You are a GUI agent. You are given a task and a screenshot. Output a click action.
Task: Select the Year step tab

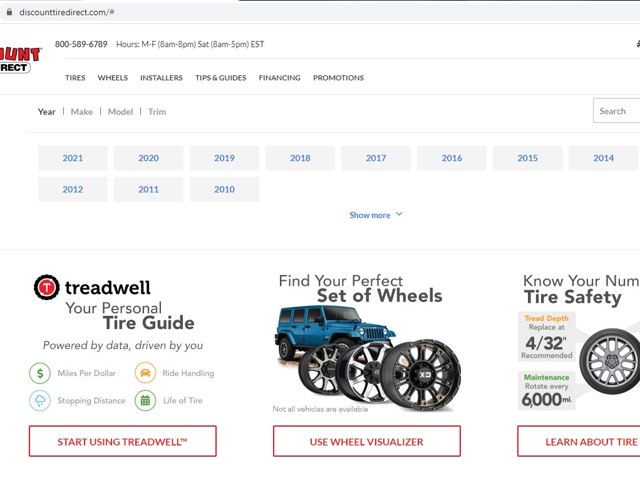[47, 111]
